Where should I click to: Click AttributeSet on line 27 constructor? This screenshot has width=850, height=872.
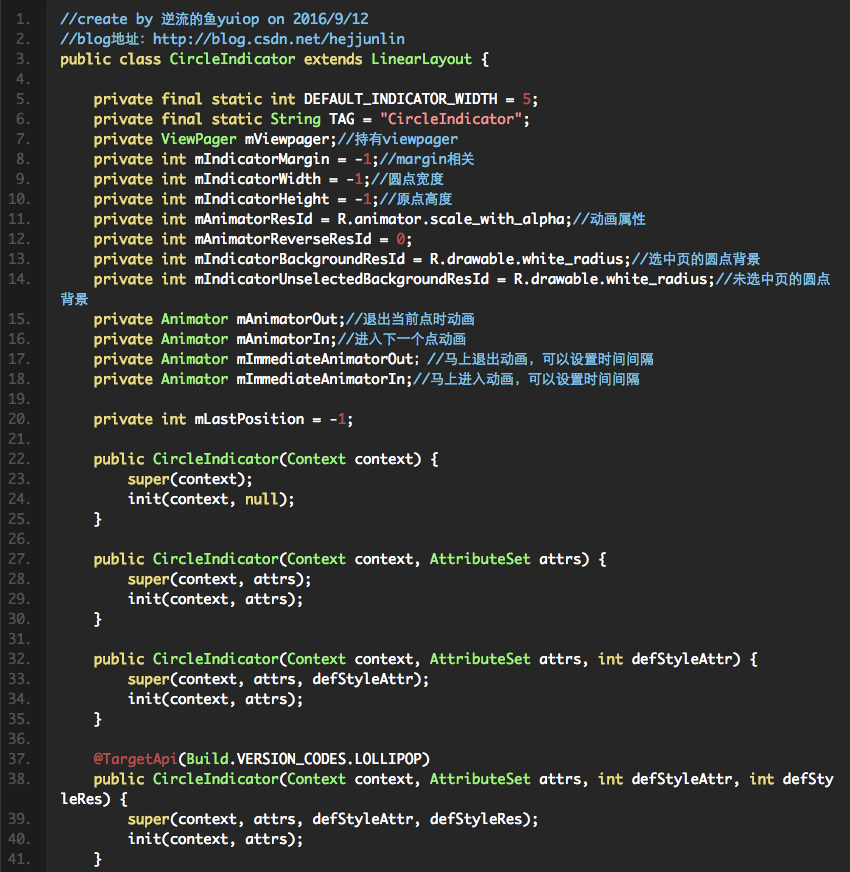pos(480,559)
